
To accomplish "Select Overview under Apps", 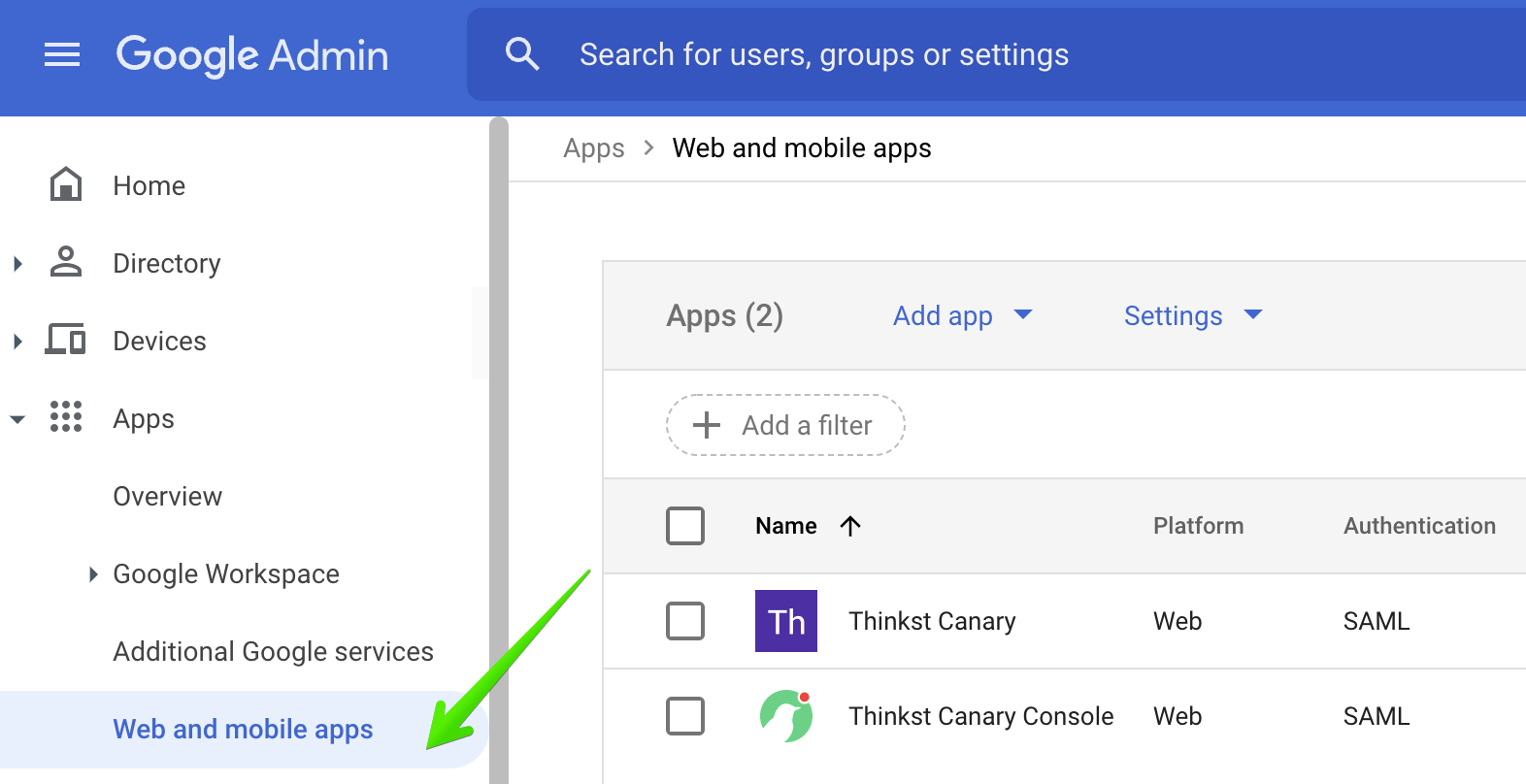I will 167,496.
